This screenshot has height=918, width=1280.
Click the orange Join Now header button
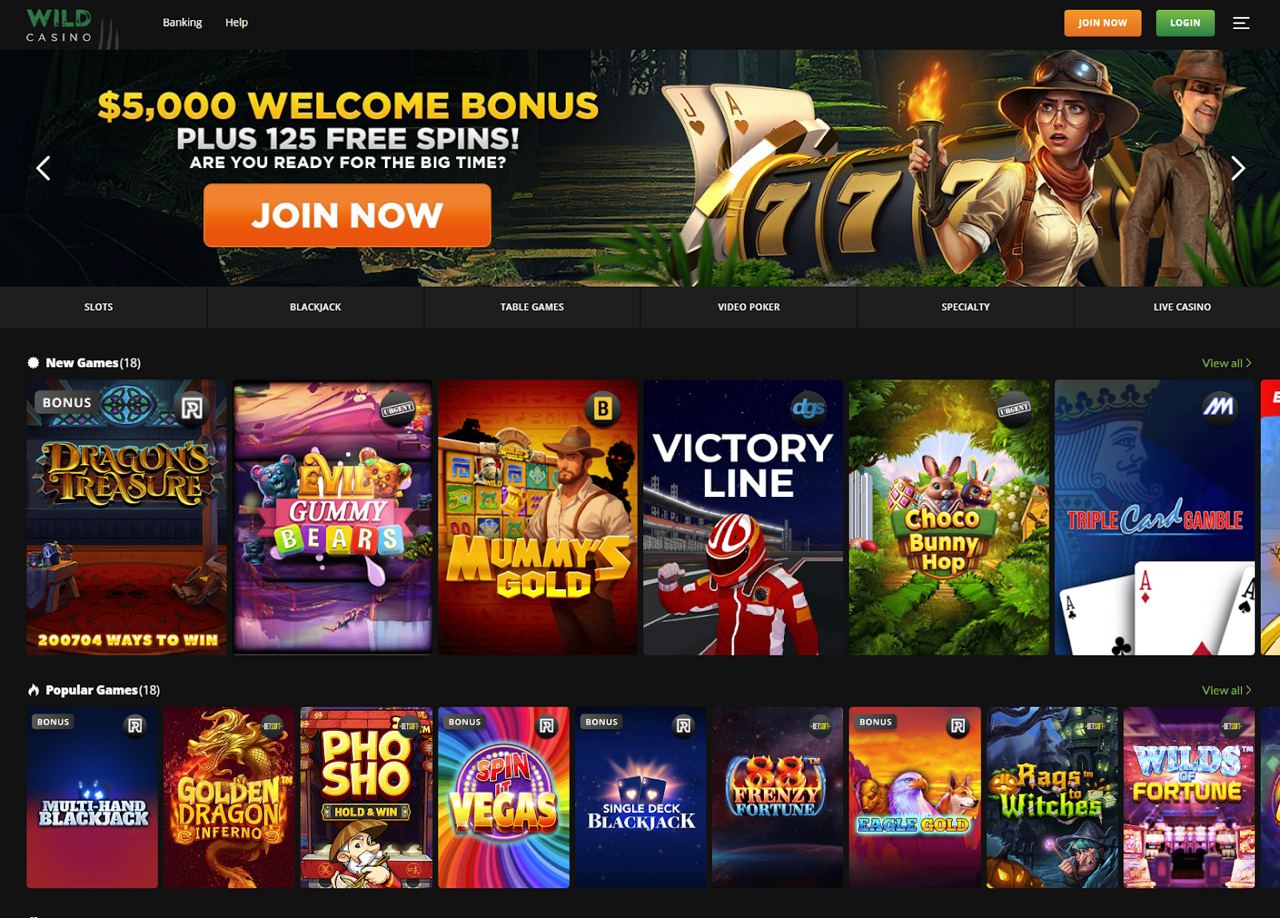coord(1102,23)
